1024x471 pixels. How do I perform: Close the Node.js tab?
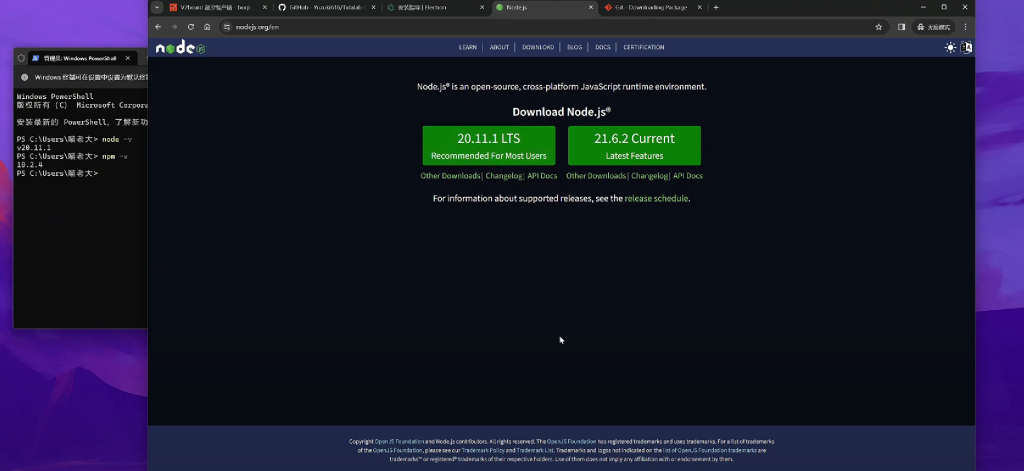click(x=590, y=7)
